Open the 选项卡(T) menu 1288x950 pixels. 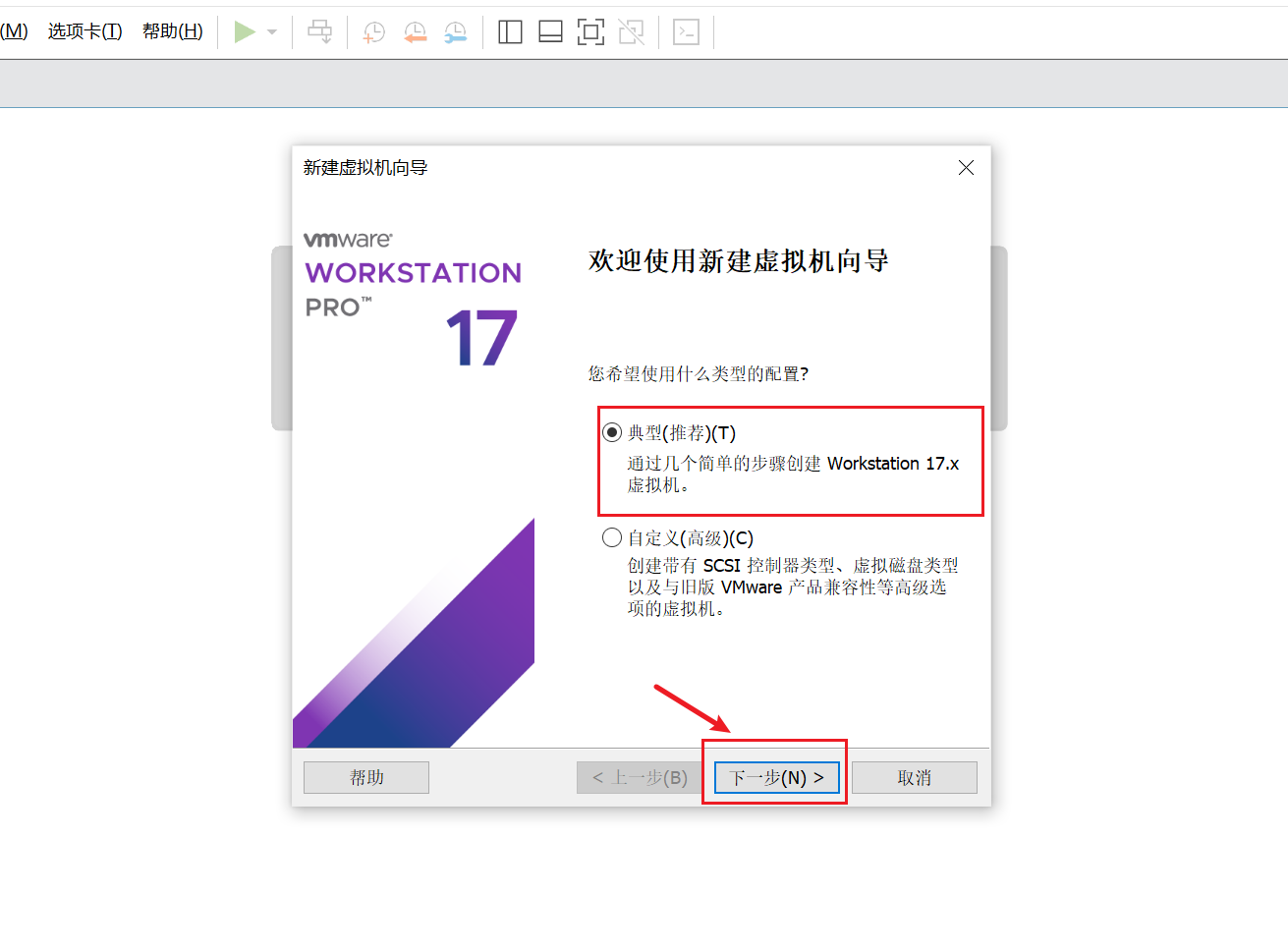tap(85, 31)
